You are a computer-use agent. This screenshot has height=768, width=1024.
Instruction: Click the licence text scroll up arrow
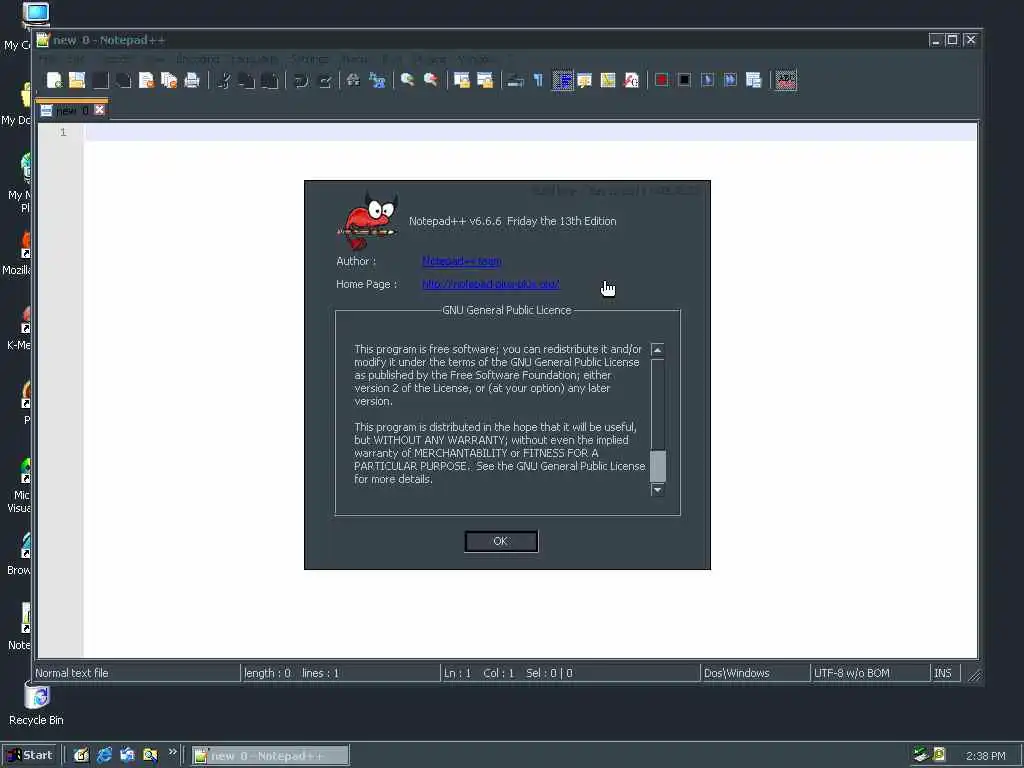tap(658, 350)
